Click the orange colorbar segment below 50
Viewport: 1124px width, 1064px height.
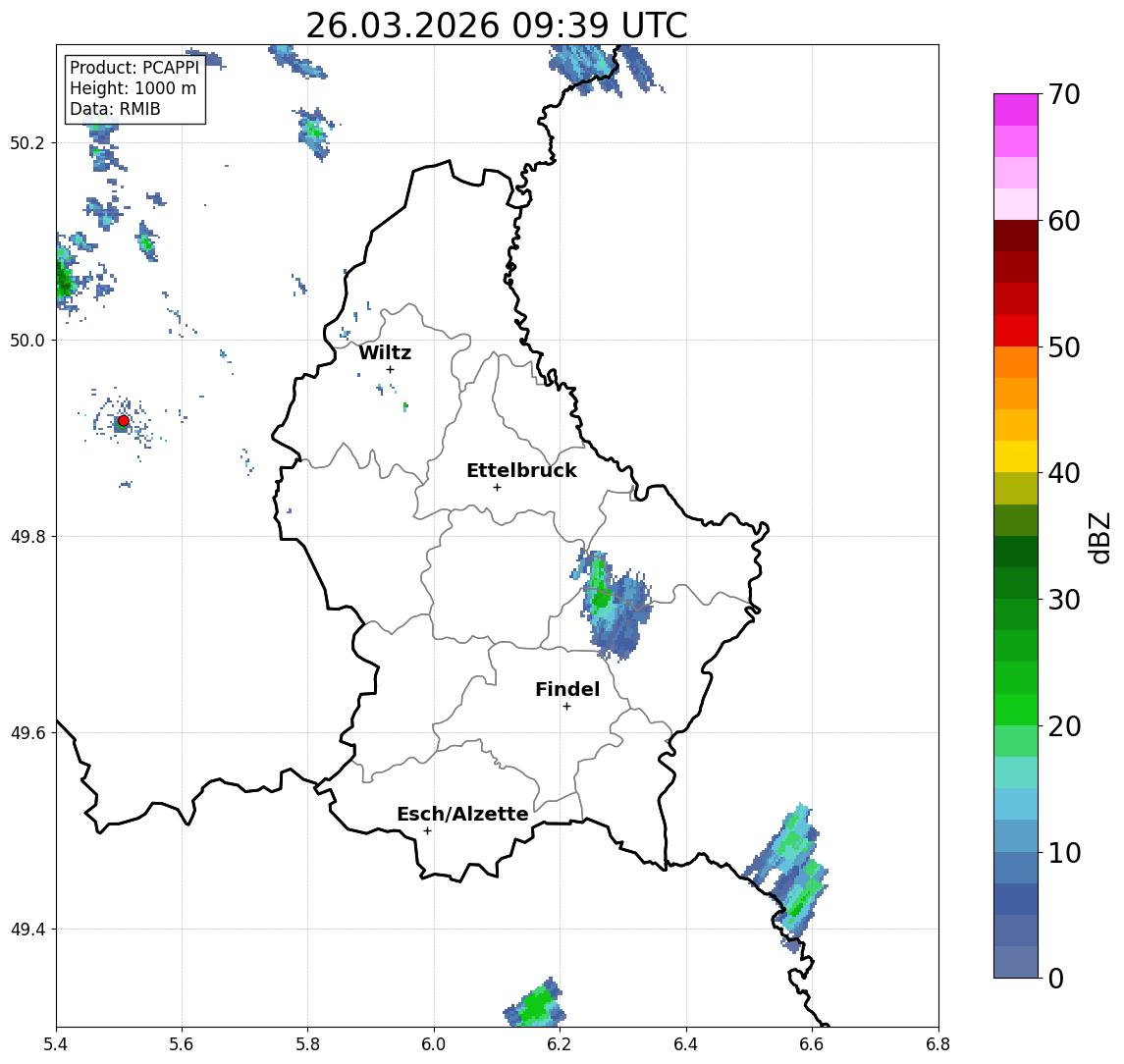(x=1016, y=362)
